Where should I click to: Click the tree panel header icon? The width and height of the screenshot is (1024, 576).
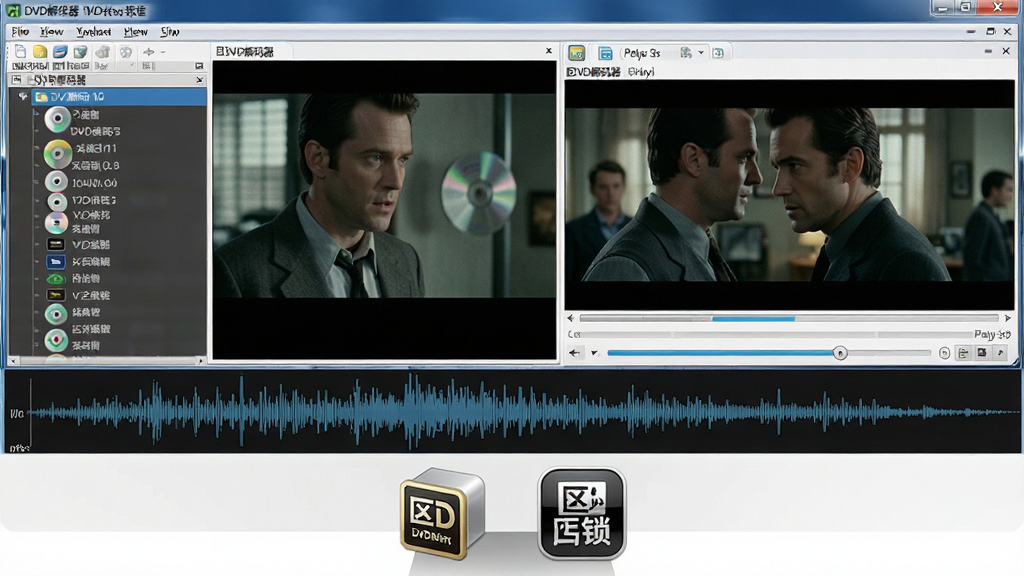(x=16, y=80)
